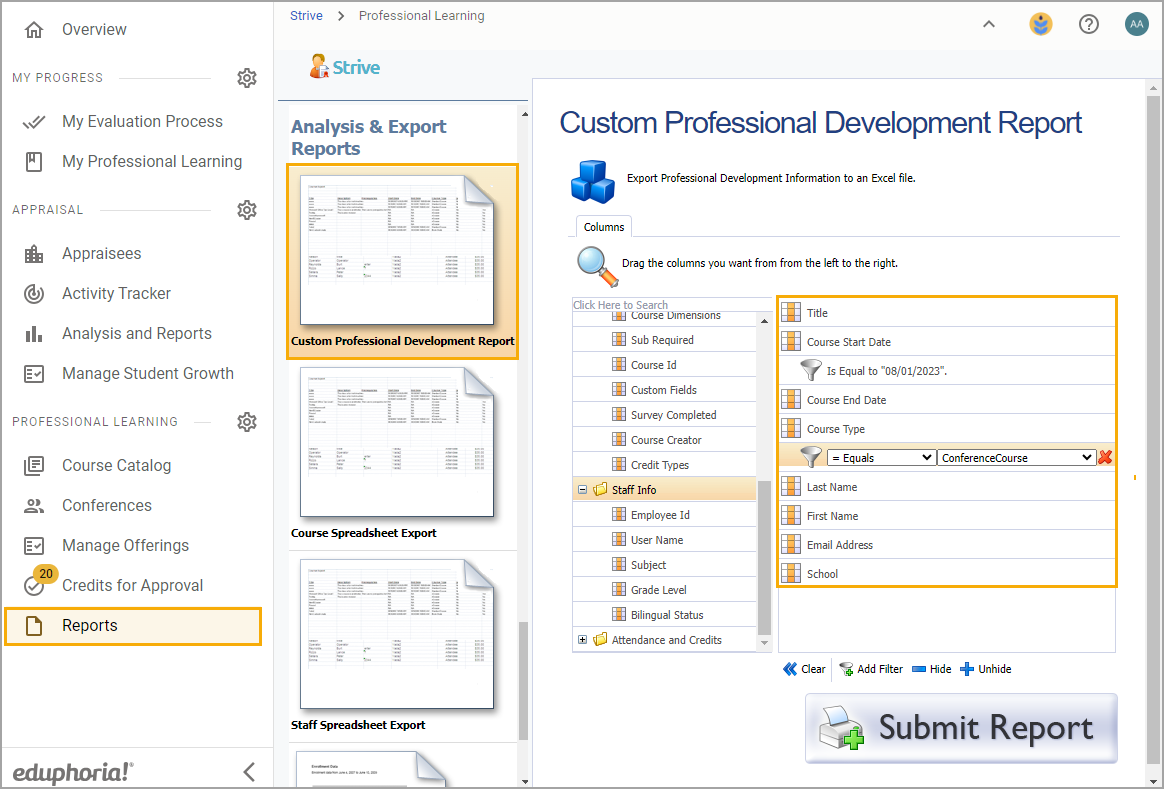Select the School column row
This screenshot has width=1164, height=789.
947,574
